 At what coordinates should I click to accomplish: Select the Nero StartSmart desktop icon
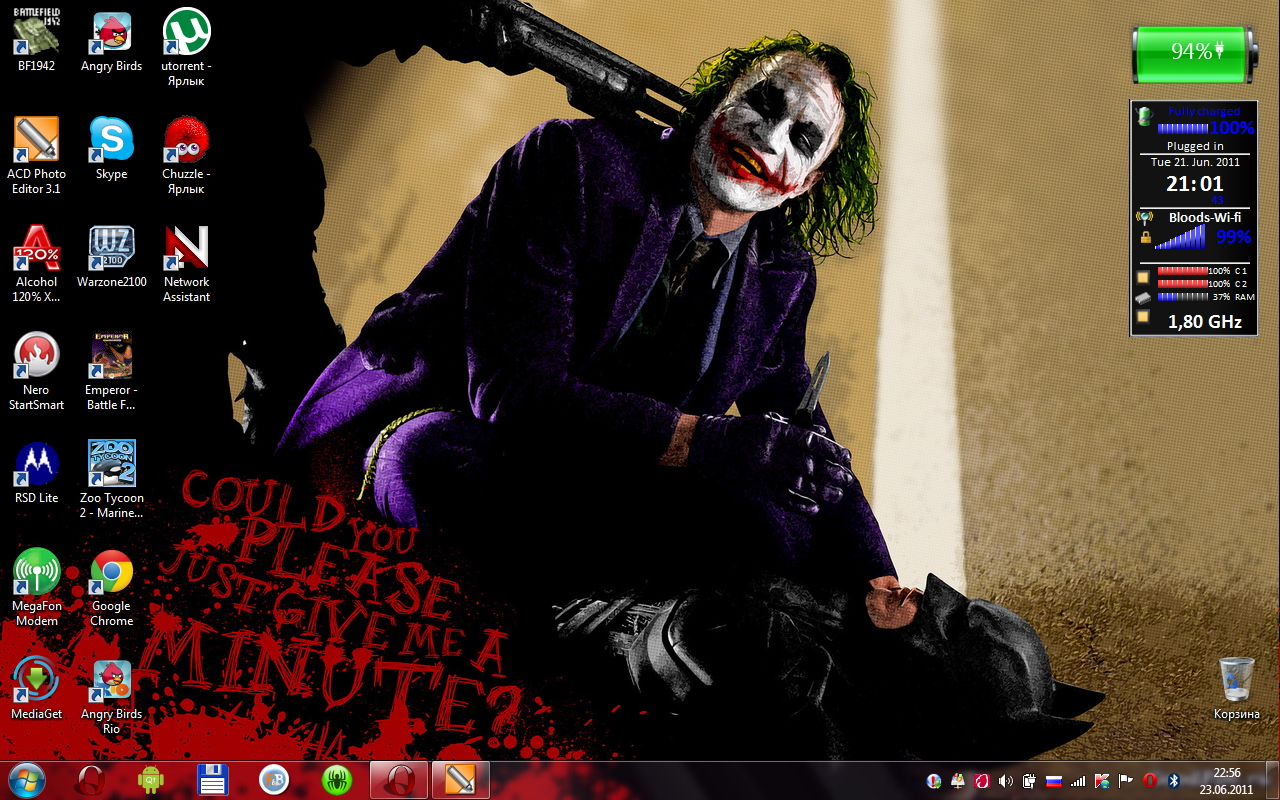pos(36,371)
